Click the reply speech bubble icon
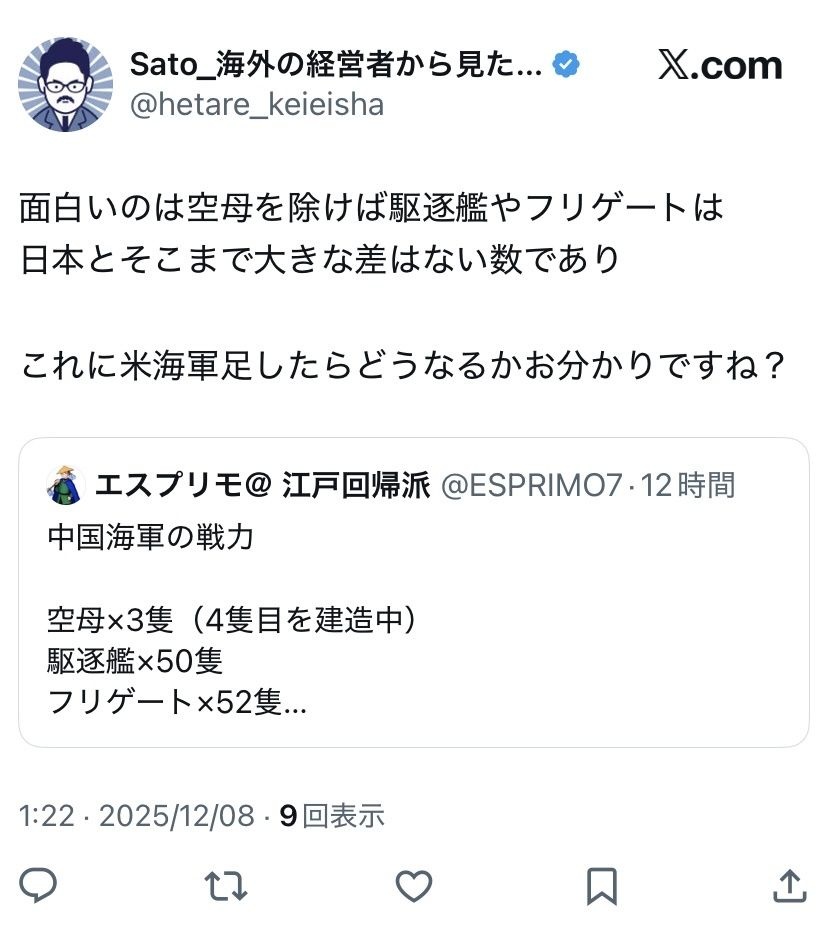Screen dimensions: 828x945 pyautogui.click(x=39, y=885)
